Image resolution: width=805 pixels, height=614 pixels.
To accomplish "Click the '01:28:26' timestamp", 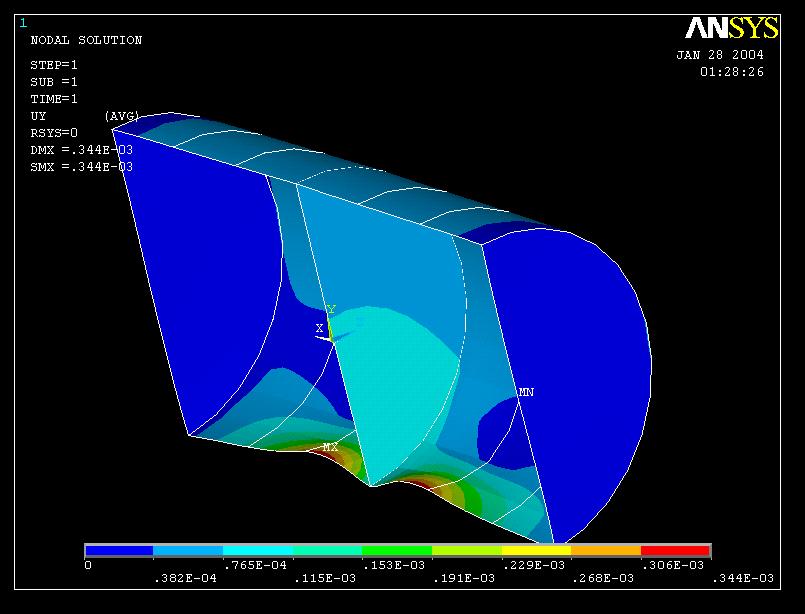I will point(732,72).
